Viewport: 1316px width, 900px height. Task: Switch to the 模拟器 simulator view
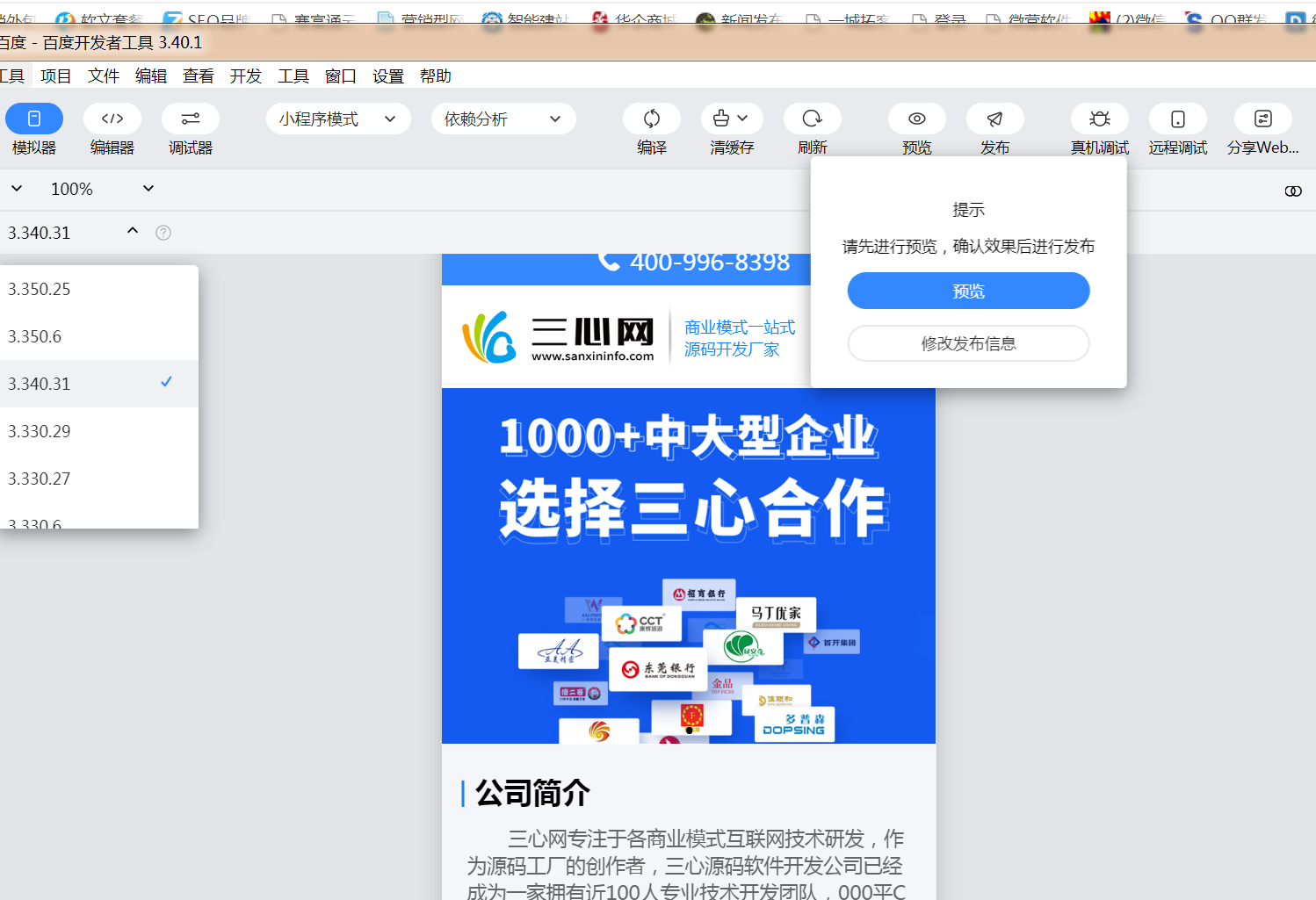tap(34, 119)
